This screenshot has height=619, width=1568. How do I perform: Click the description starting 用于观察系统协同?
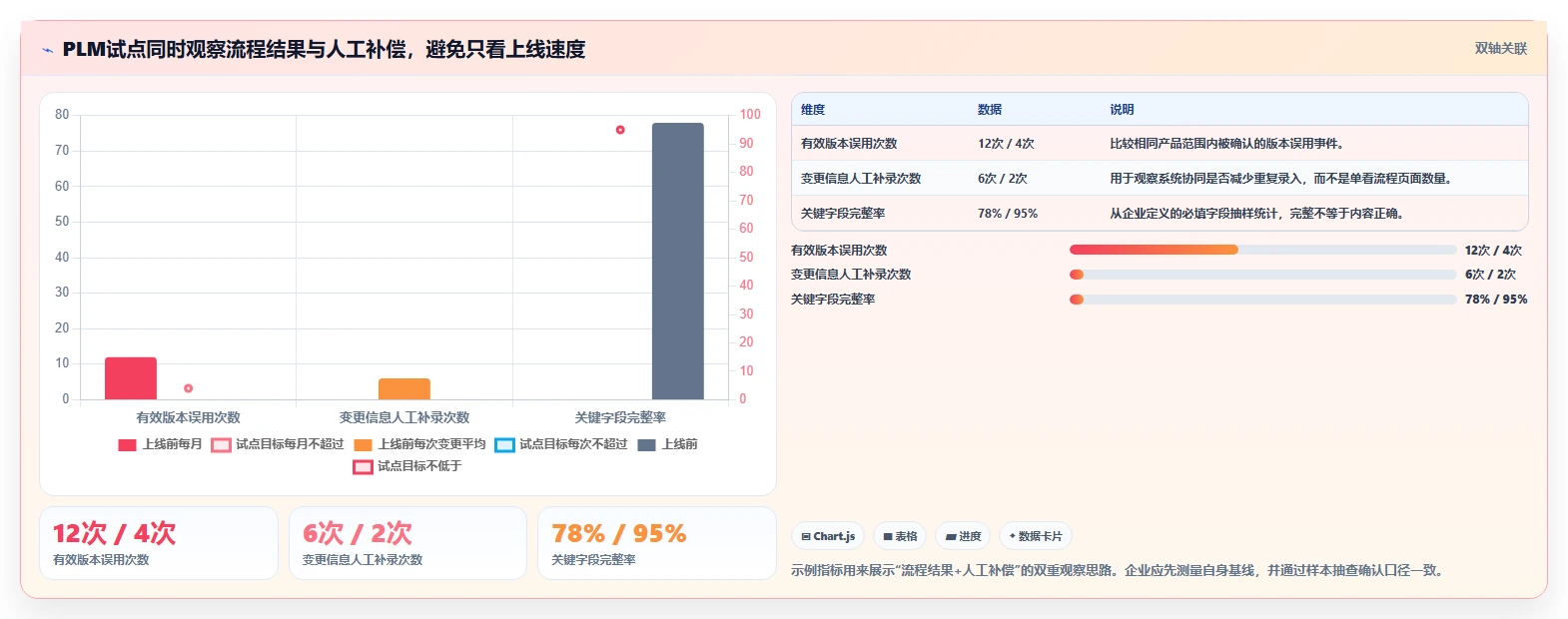[1280, 179]
